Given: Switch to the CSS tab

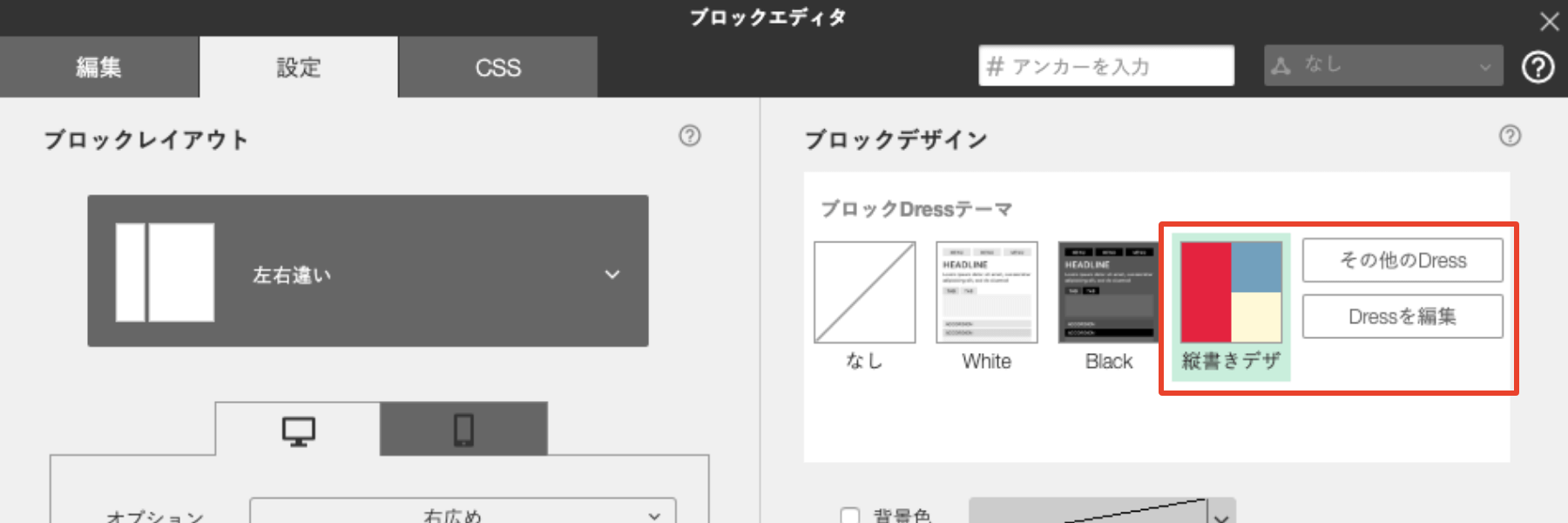Looking at the screenshot, I should click(x=498, y=67).
